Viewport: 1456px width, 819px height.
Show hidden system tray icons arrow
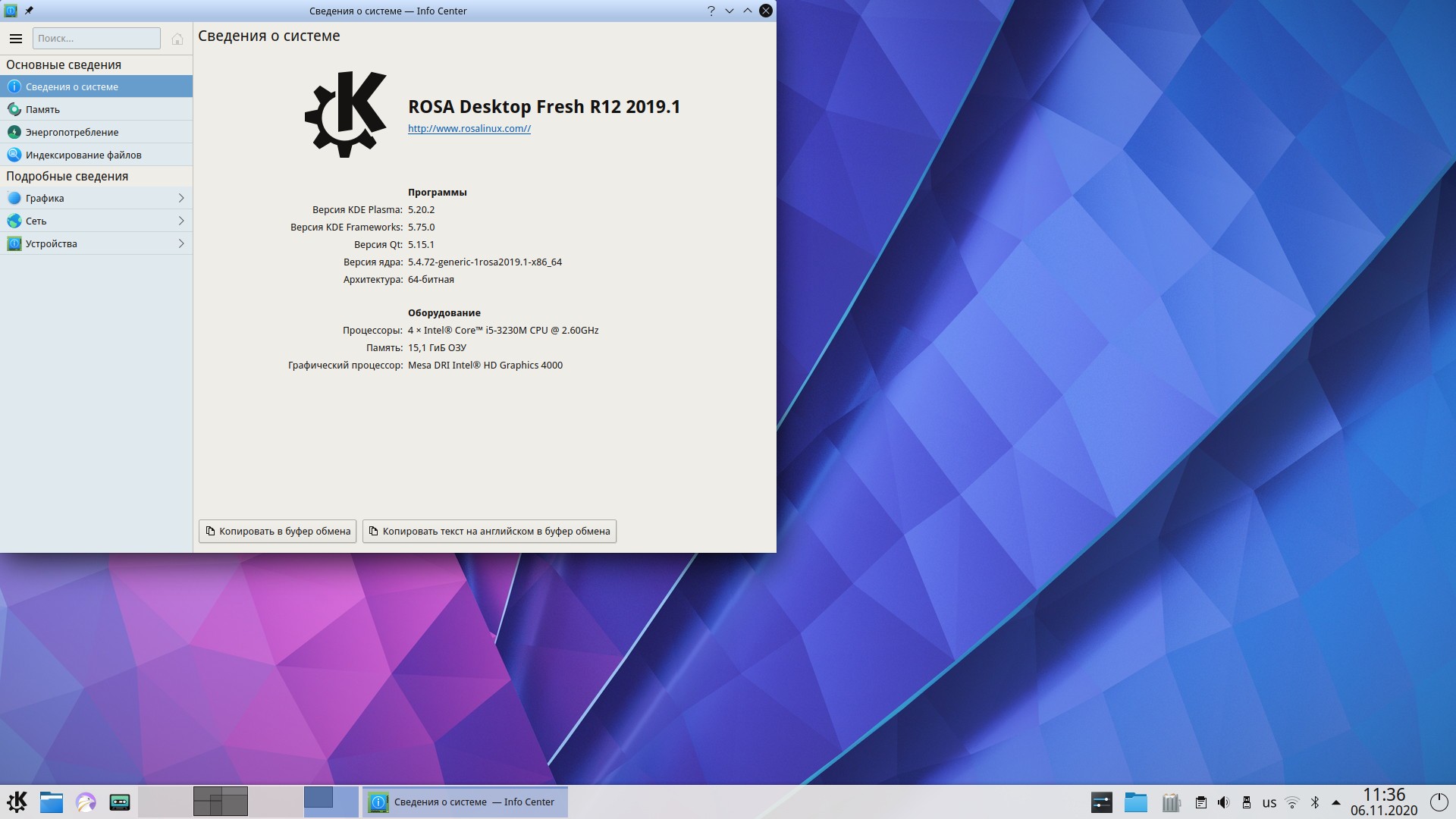pos(1335,802)
